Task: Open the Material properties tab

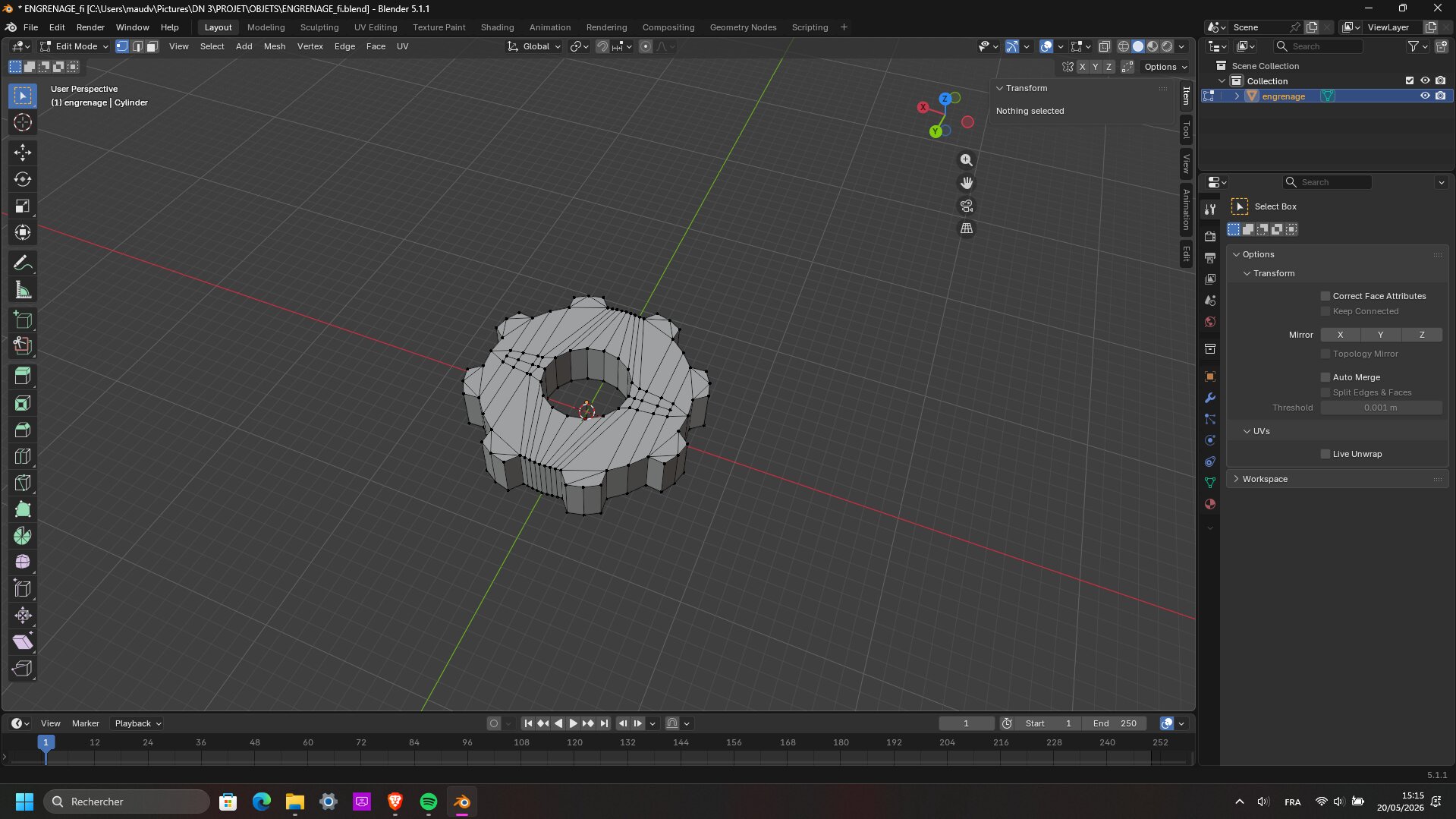Action: [x=1210, y=504]
